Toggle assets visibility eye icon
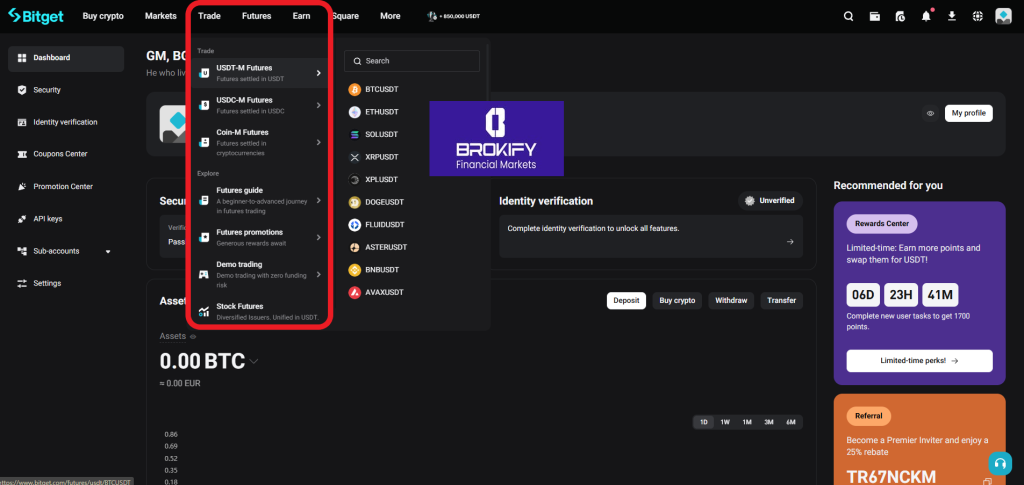Viewport: 1024px width, 485px height. [194, 337]
